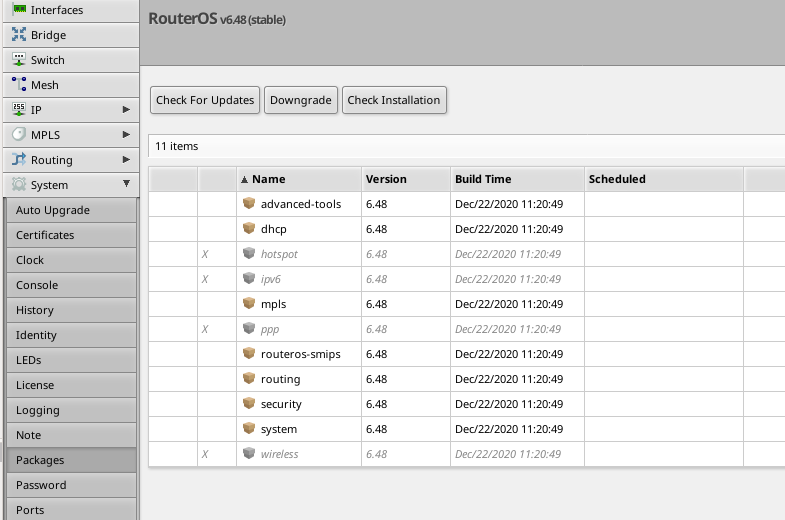Click the system package icon

(x=249, y=428)
